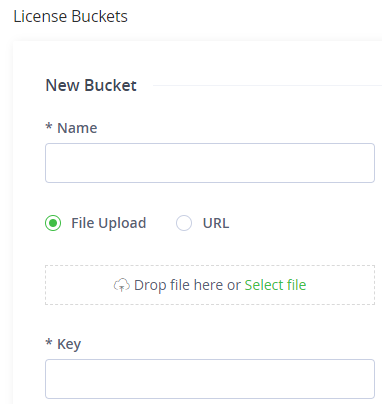The image size is (382, 404).
Task: Click the 'Drop file here or' text
Action: coord(187,285)
